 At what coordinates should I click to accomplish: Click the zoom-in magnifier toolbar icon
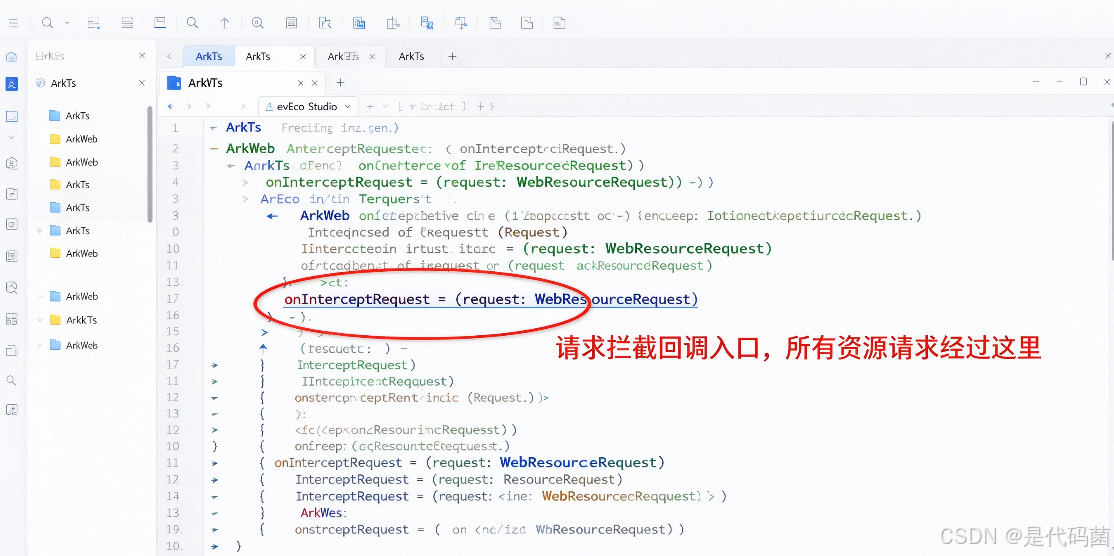[258, 23]
